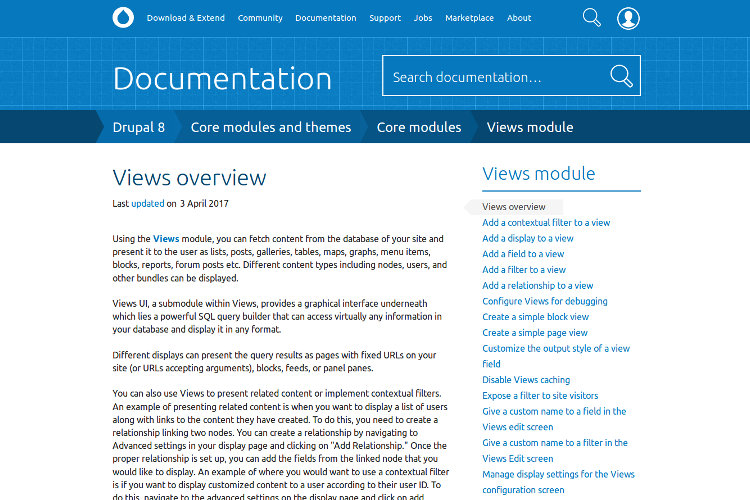The width and height of the screenshot is (750, 500).
Task: Select Views overview in sidebar
Action: pos(514,207)
